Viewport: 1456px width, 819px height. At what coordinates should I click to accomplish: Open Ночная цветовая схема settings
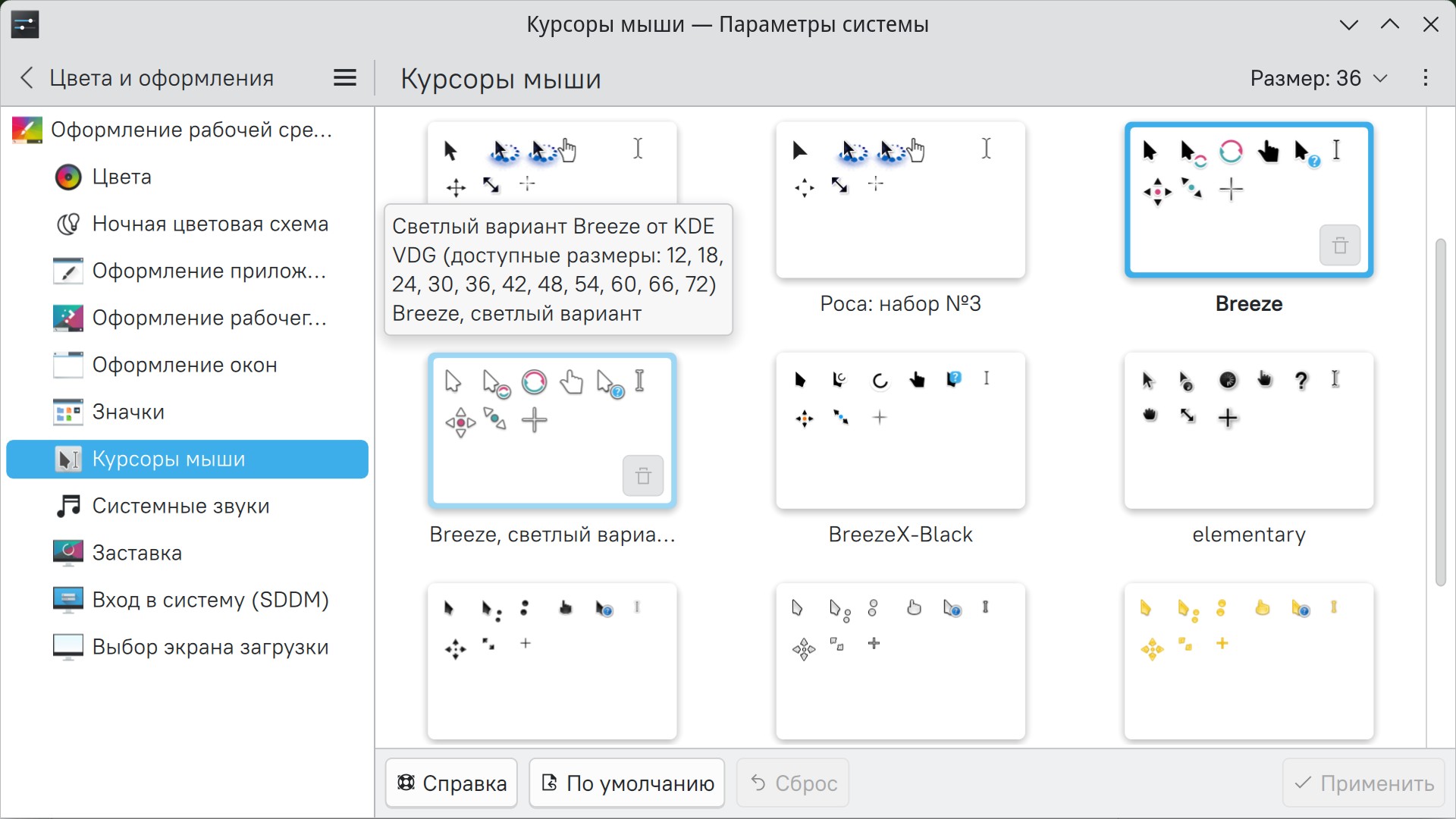[x=209, y=224]
